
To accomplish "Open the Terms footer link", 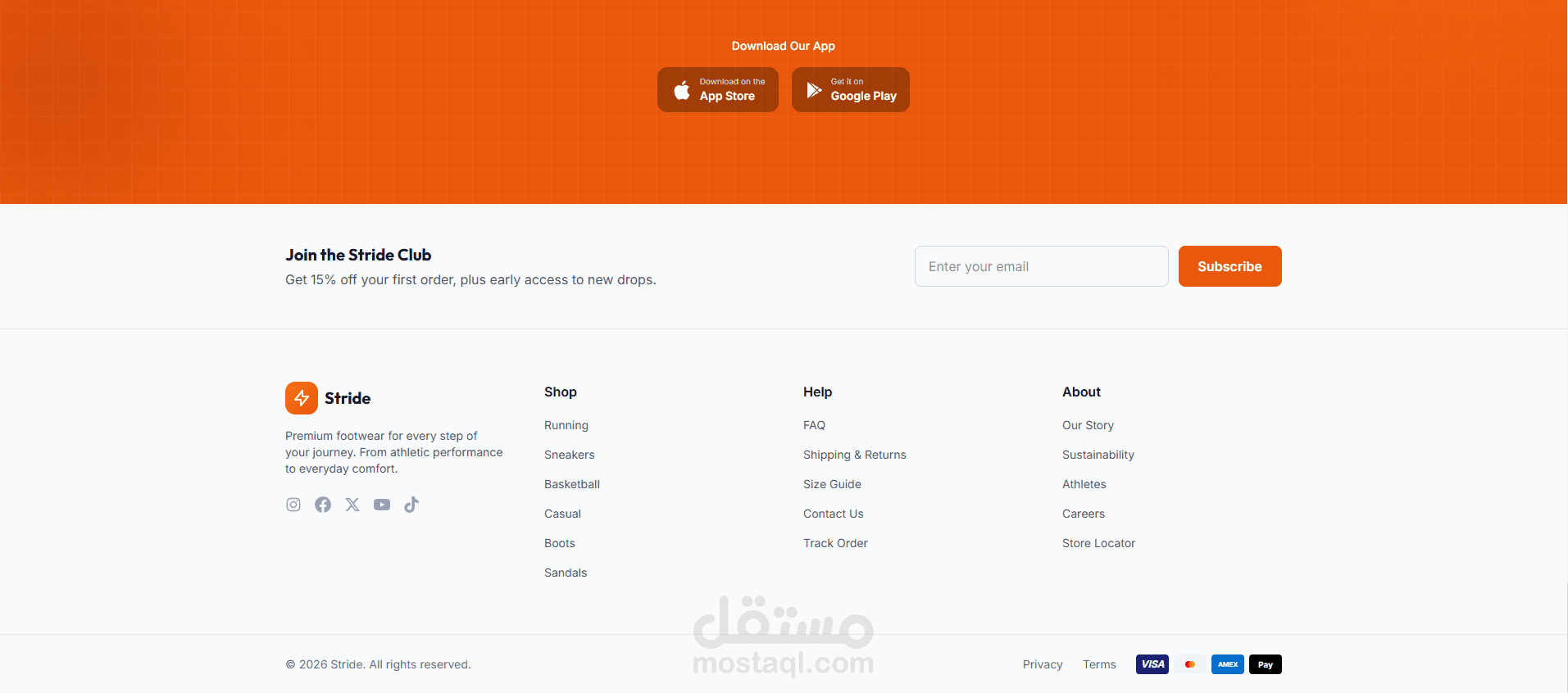I will click(x=1099, y=664).
